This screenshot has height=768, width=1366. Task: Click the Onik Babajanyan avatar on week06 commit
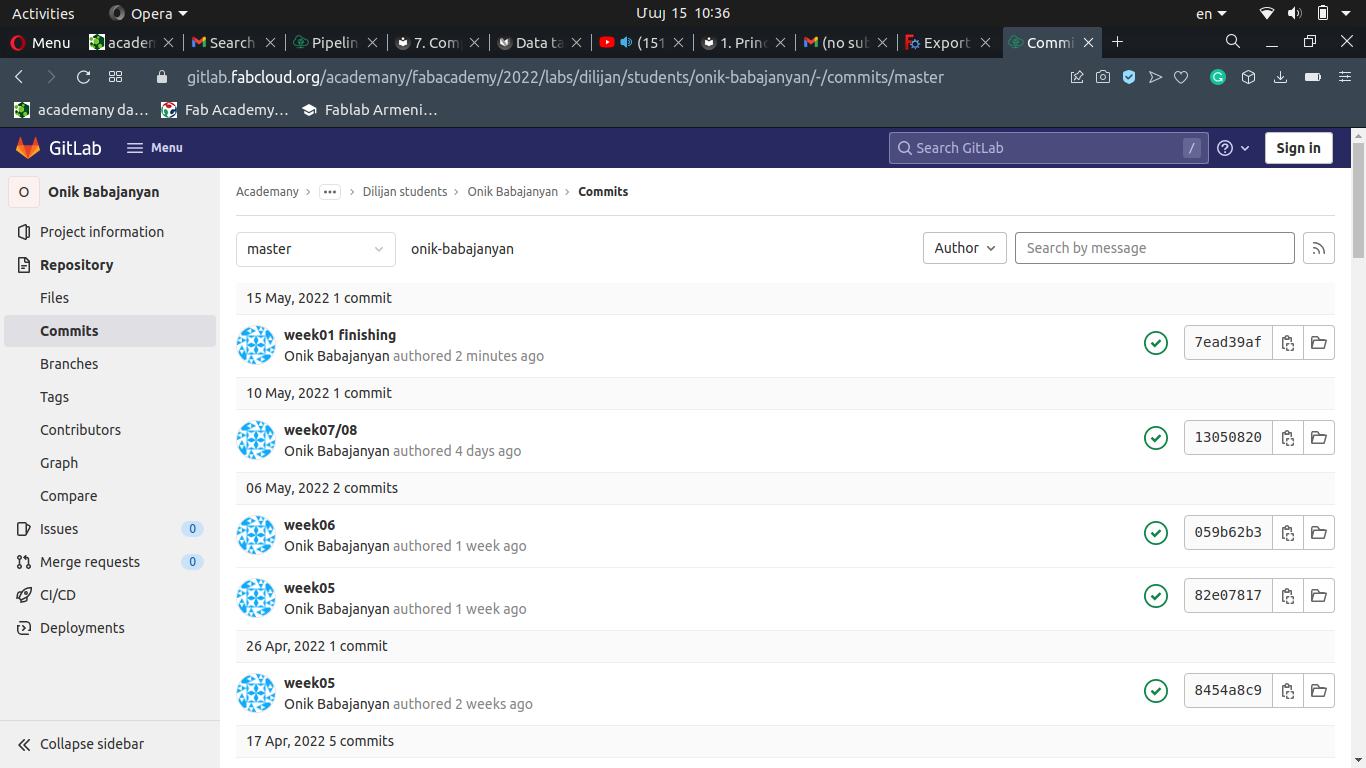pos(256,535)
